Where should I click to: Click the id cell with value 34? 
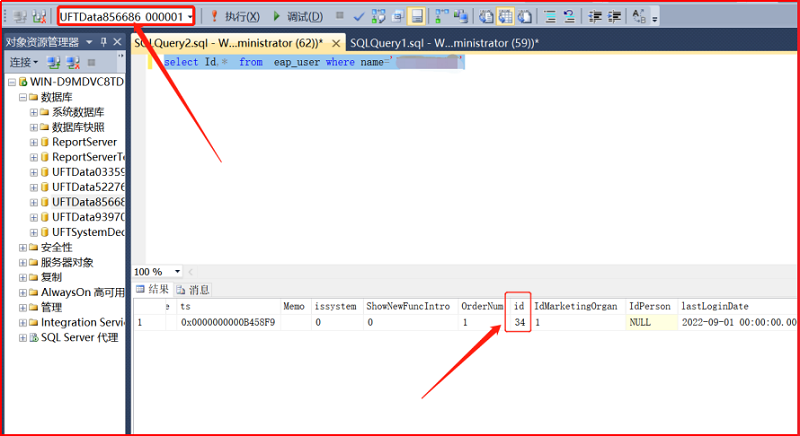(x=519, y=322)
